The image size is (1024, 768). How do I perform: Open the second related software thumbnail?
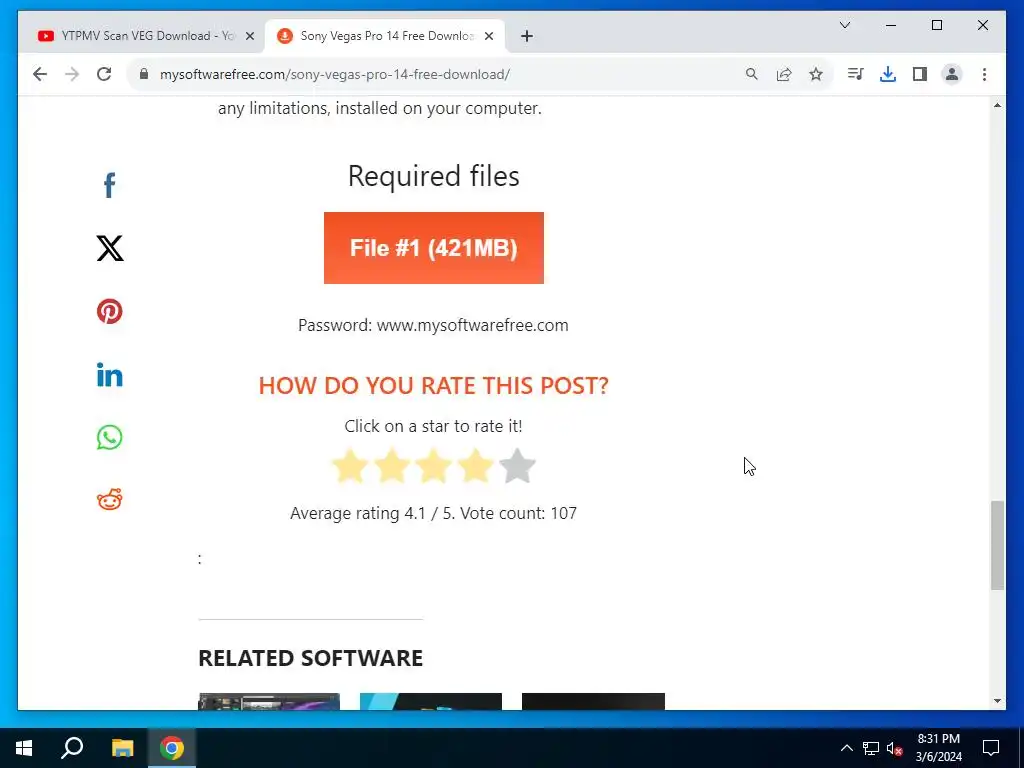[431, 701]
